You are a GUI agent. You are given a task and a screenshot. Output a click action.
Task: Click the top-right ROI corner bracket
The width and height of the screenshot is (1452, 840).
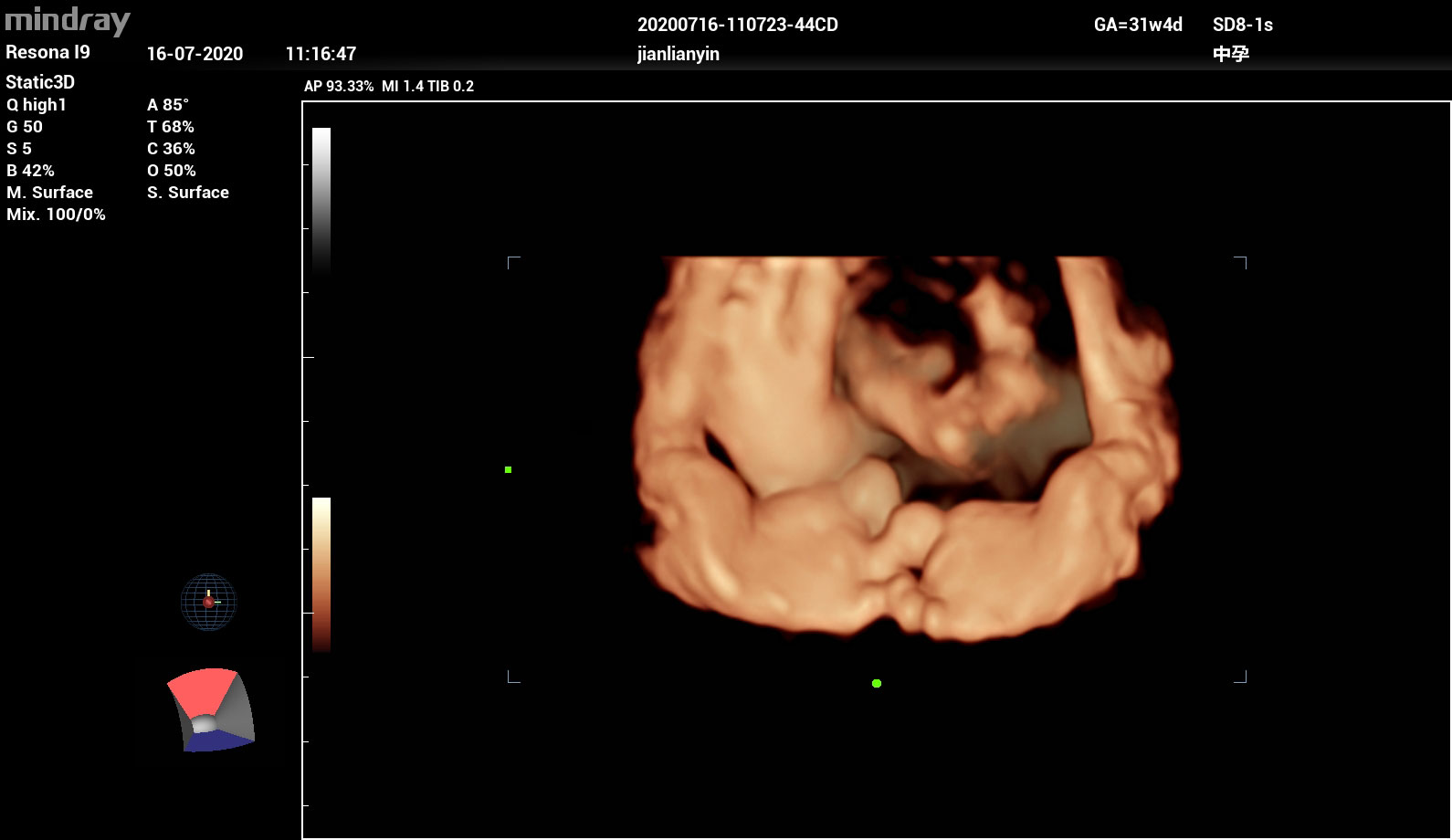pos(1240,263)
